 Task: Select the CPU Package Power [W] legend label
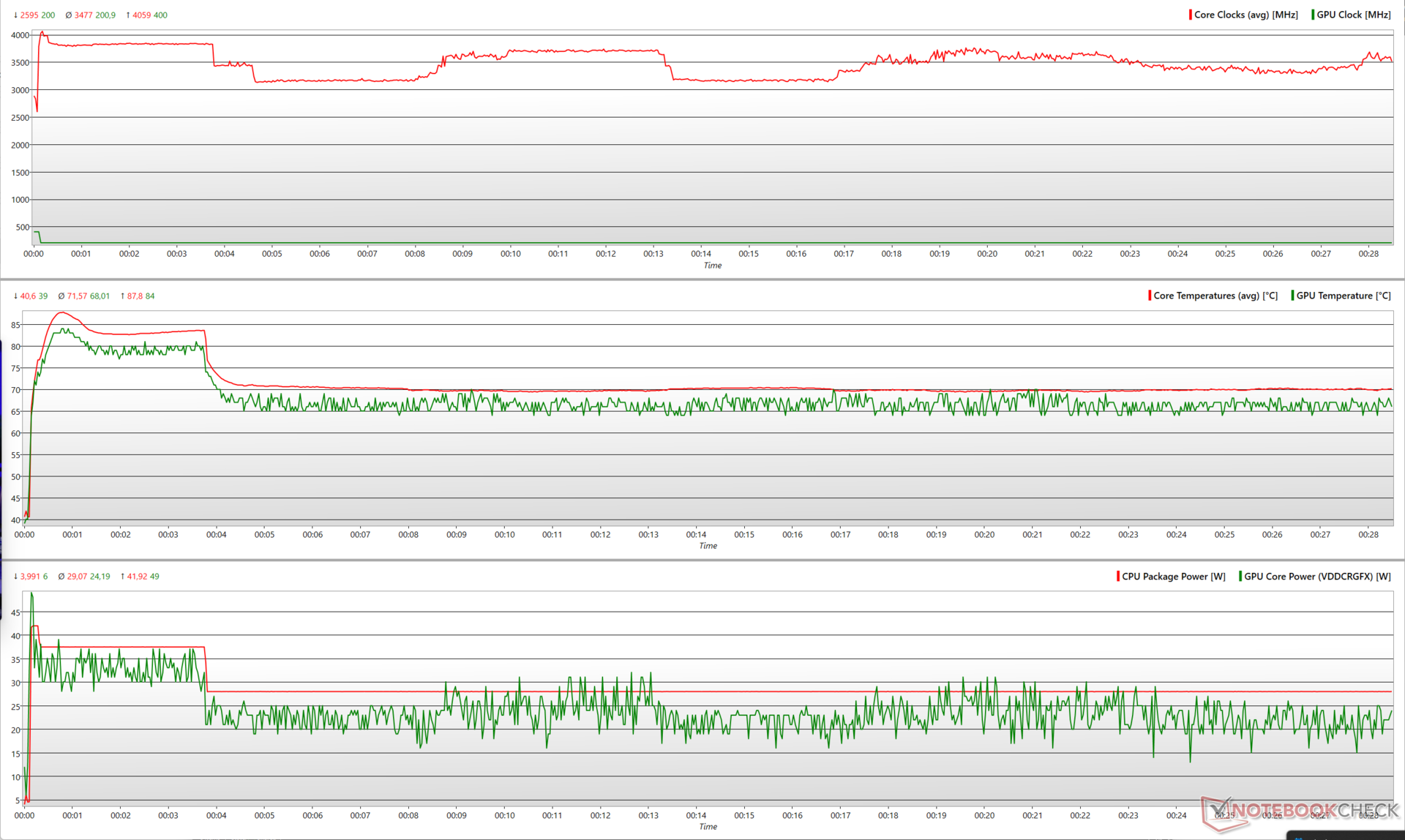tap(1173, 577)
